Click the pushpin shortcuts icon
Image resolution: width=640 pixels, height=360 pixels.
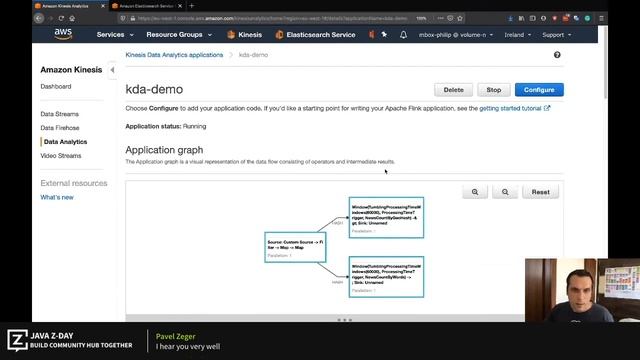(x=384, y=35)
